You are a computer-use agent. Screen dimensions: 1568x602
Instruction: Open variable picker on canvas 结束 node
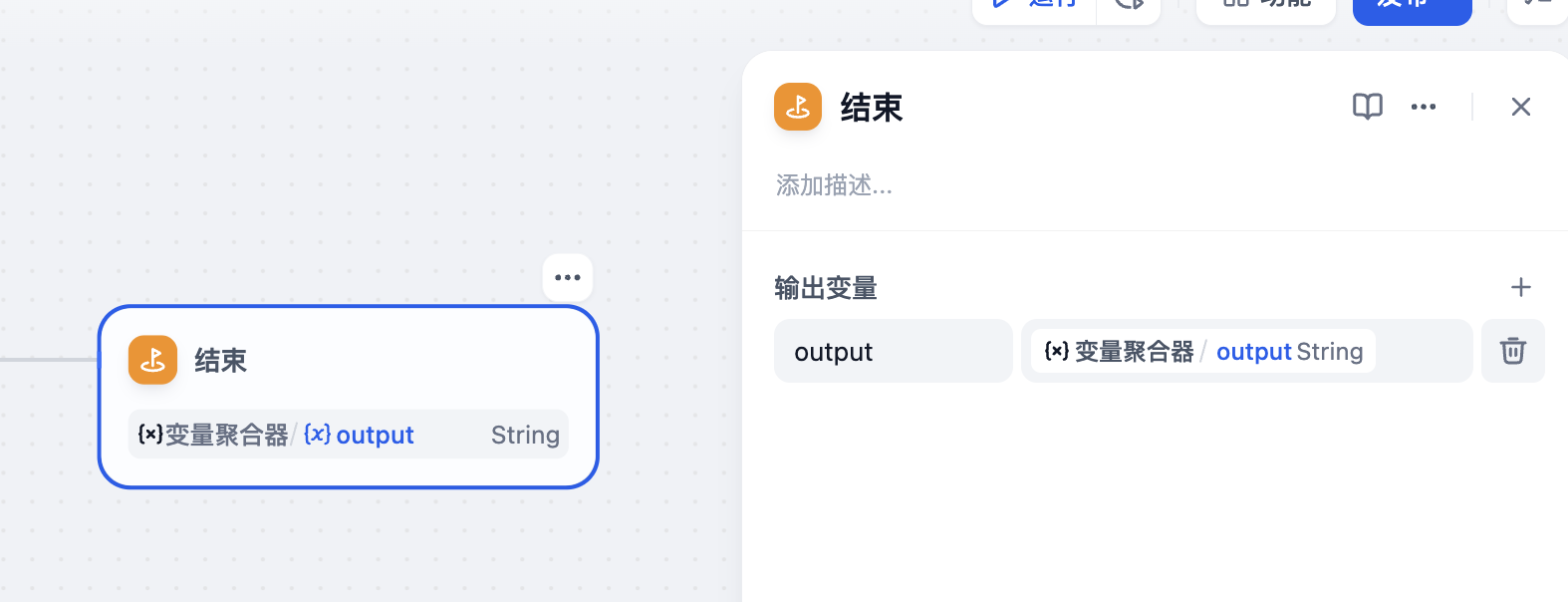tap(347, 435)
